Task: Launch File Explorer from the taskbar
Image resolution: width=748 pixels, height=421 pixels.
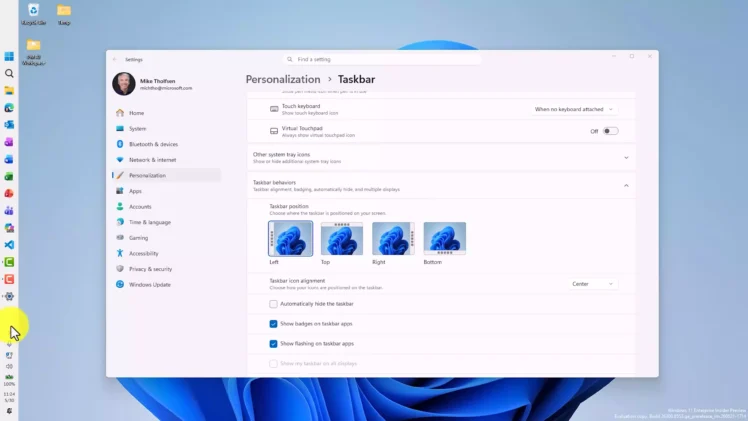Action: 9,91
